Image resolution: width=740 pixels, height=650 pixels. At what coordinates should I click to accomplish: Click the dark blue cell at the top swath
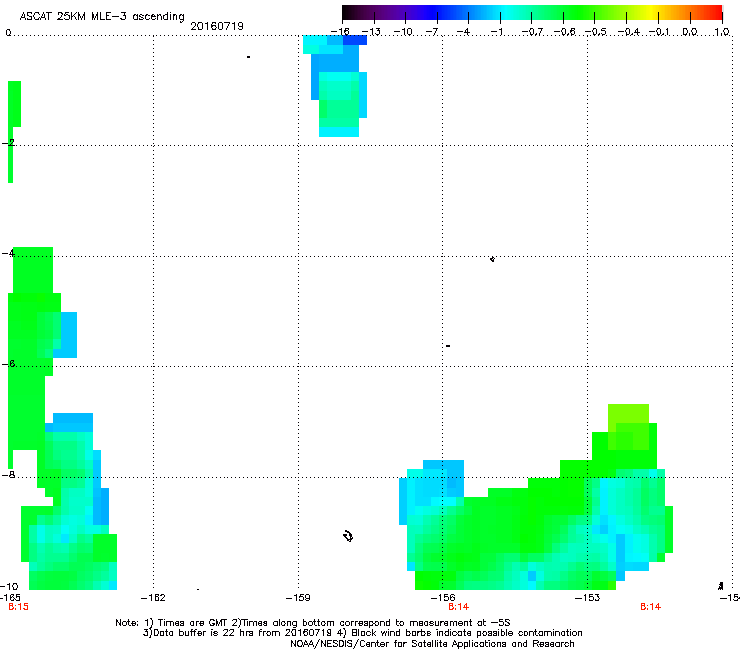pyautogui.click(x=355, y=40)
